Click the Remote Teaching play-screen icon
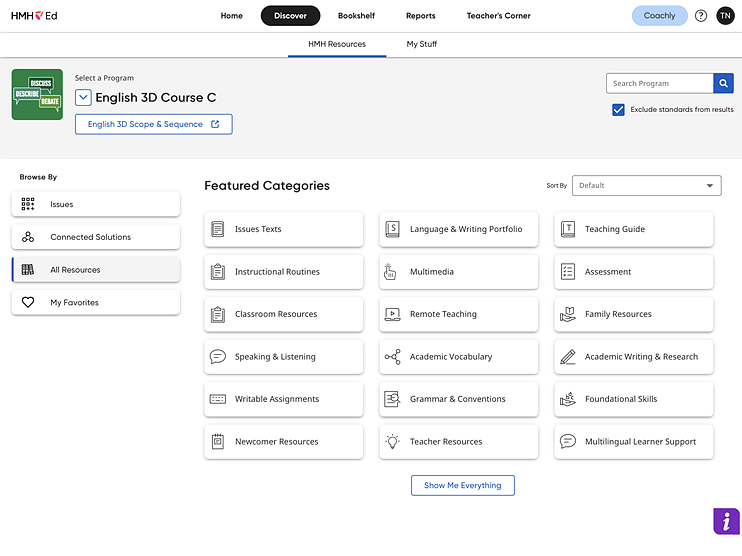Viewport: 742px width, 556px height. 392,314
